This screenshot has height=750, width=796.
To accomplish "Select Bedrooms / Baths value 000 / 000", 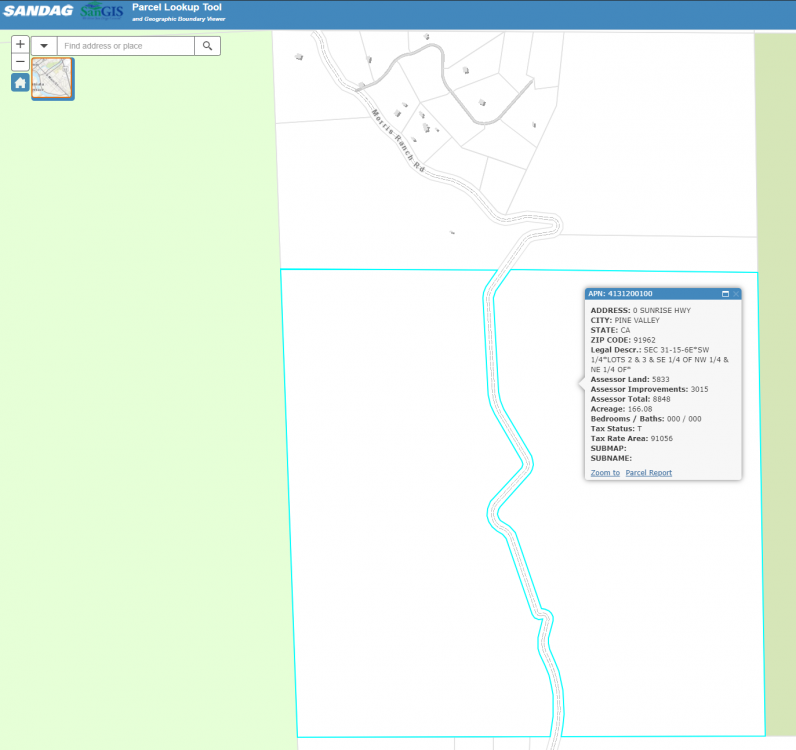I will pyautogui.click(x=684, y=419).
